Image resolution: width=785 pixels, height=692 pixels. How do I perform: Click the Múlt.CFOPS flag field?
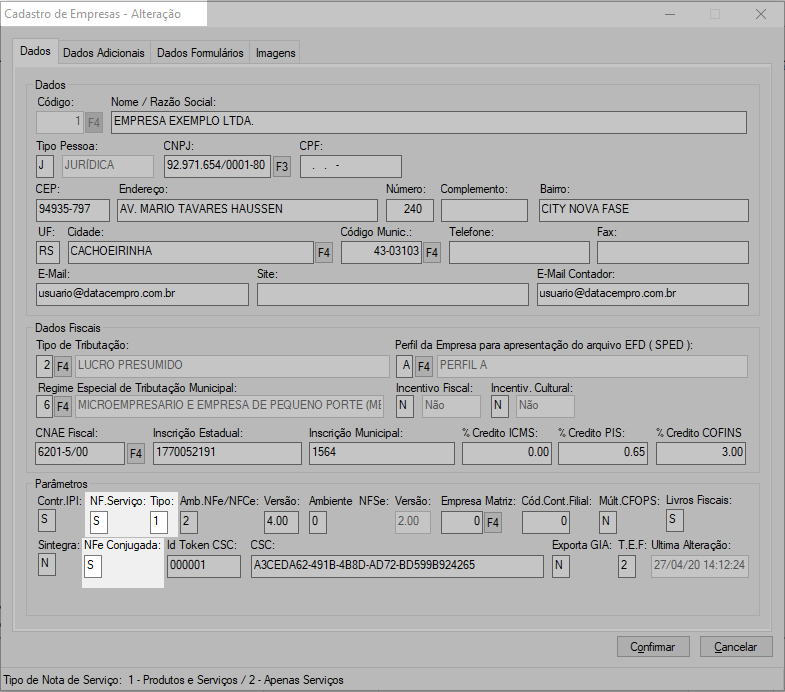[x=608, y=523]
